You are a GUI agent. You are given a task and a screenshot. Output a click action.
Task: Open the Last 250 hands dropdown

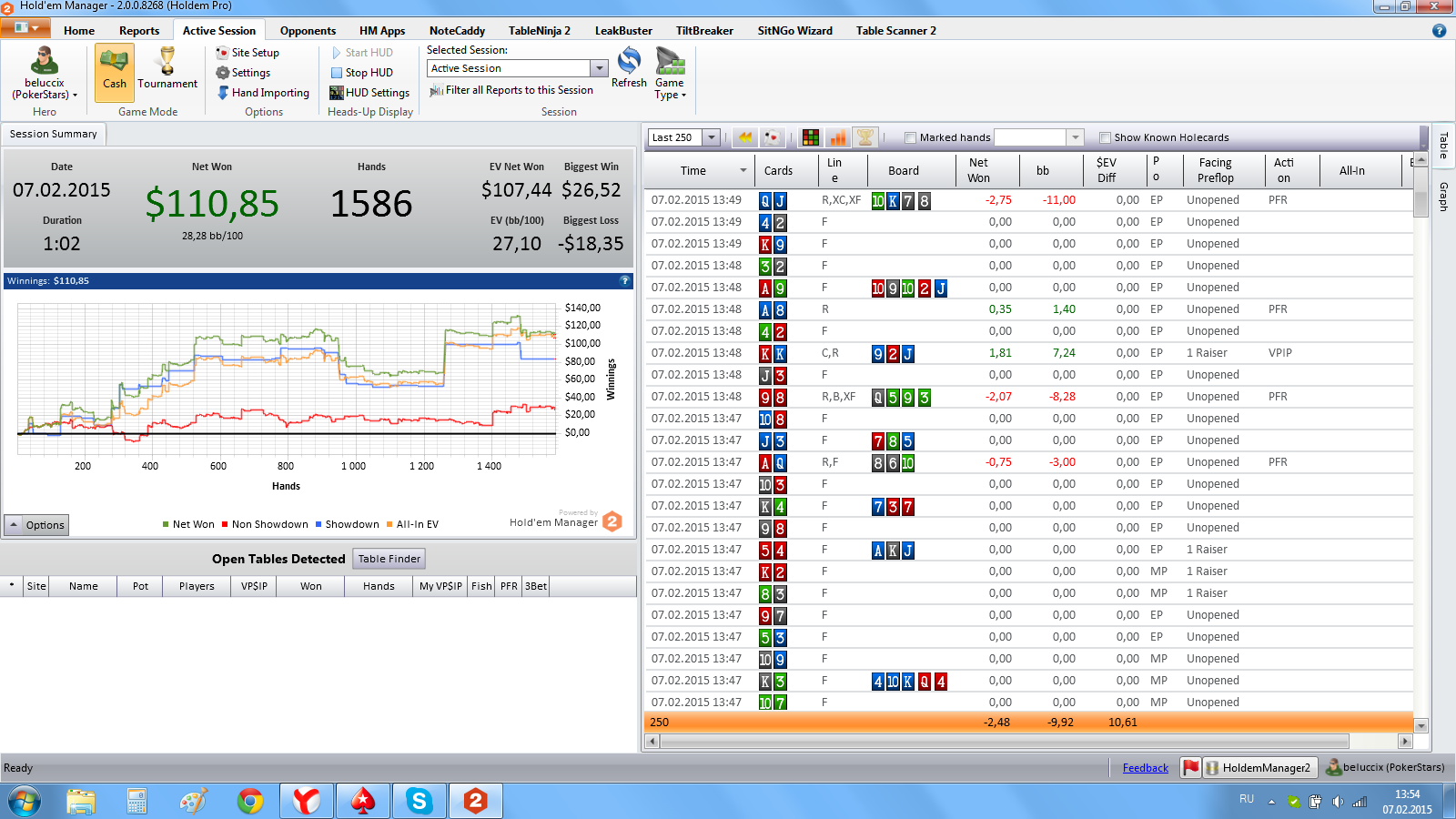[x=712, y=137]
